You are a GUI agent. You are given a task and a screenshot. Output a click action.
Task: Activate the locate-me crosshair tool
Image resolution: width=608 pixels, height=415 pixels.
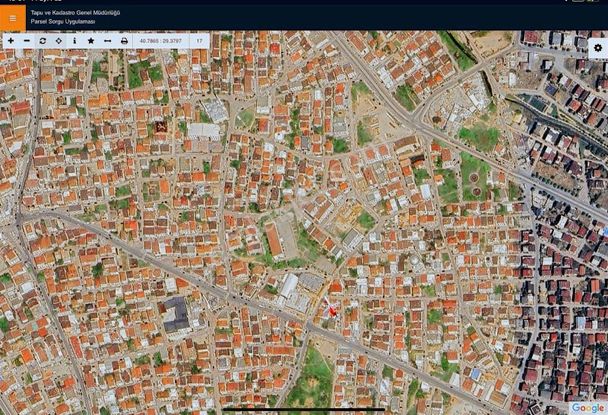59,41
